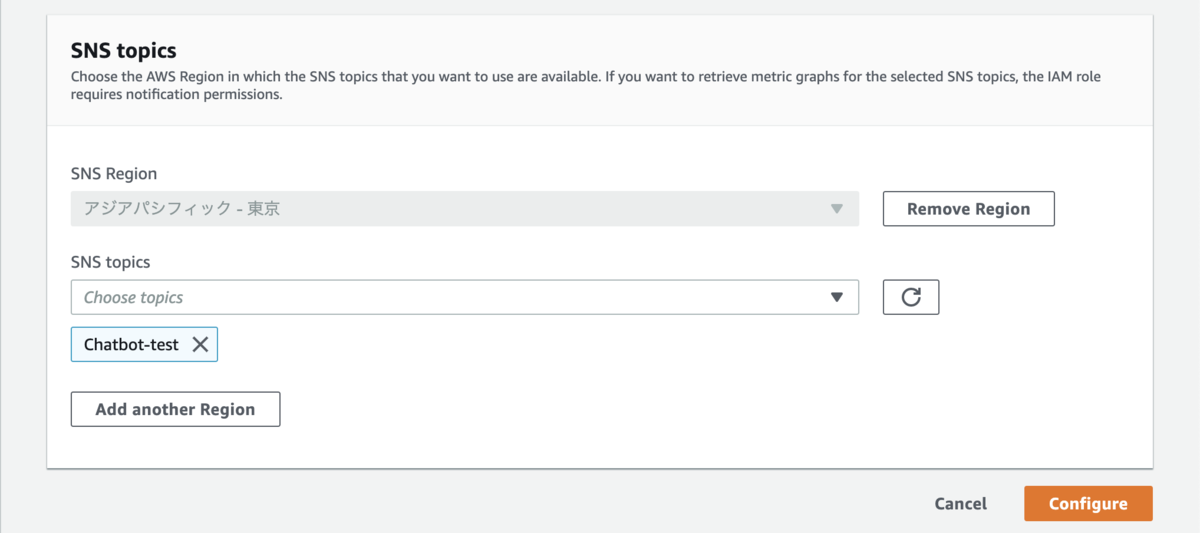Click the SNS topics label above the dropdown
The height and width of the screenshot is (533, 1200).
110,262
